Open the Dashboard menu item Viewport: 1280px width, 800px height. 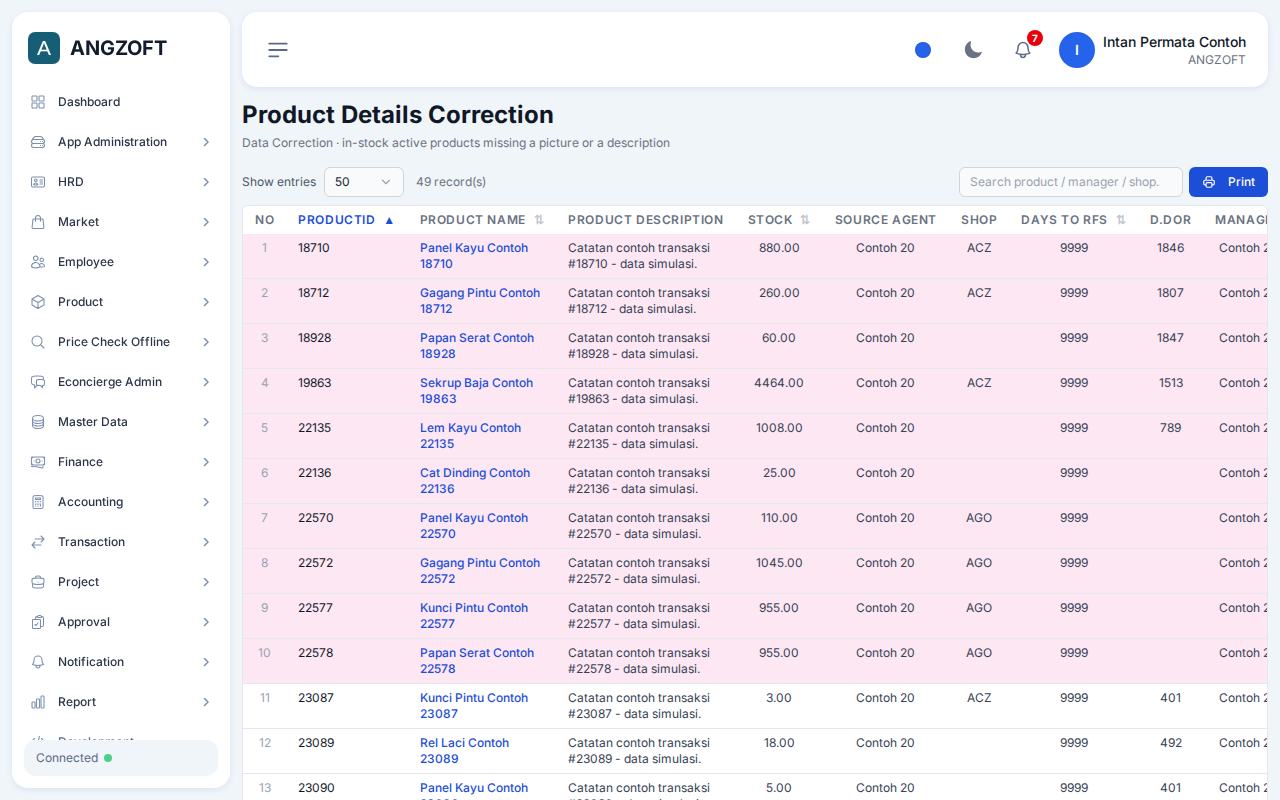[x=121, y=102]
